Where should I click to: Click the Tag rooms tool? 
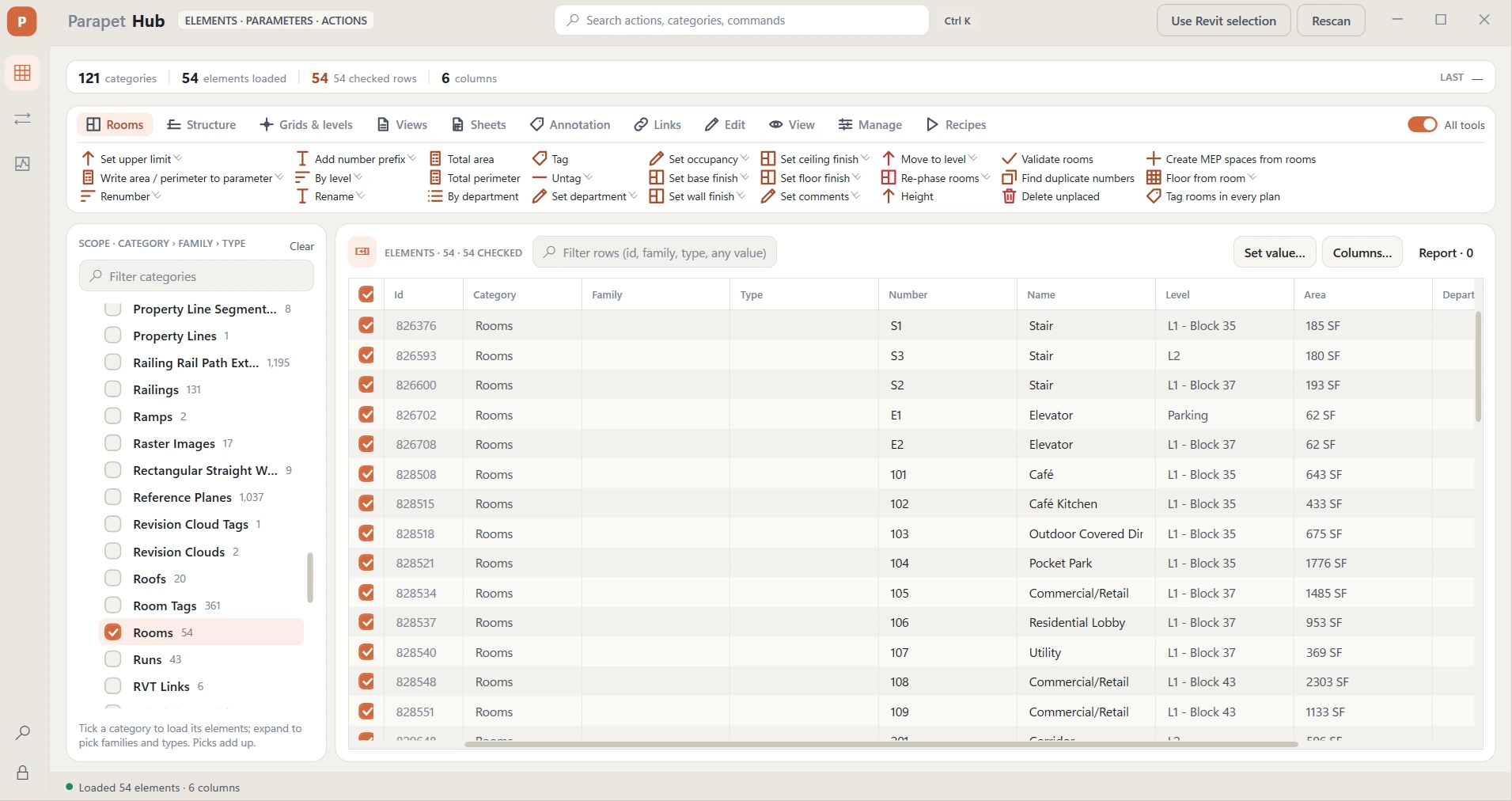coord(551,159)
